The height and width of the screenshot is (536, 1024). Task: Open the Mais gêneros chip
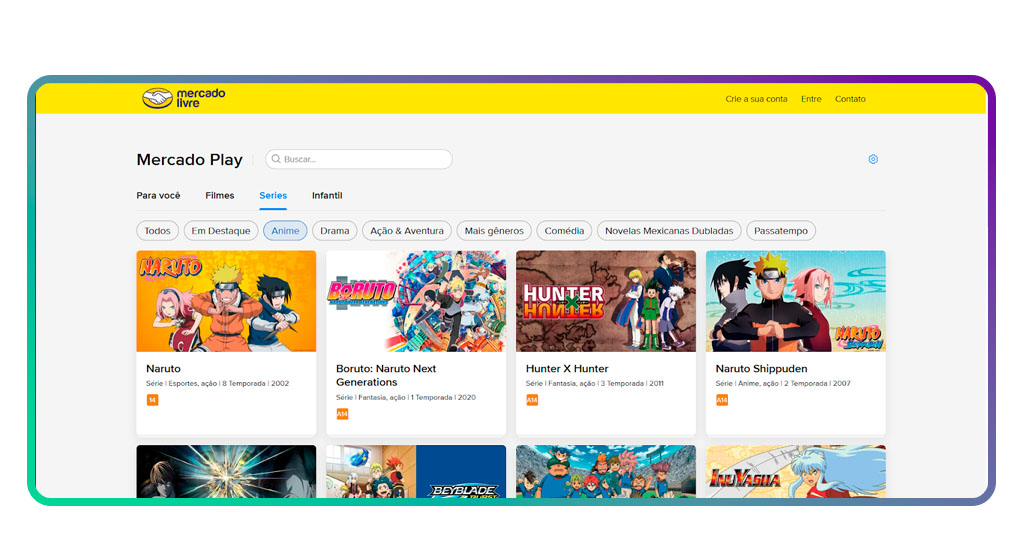(x=494, y=230)
